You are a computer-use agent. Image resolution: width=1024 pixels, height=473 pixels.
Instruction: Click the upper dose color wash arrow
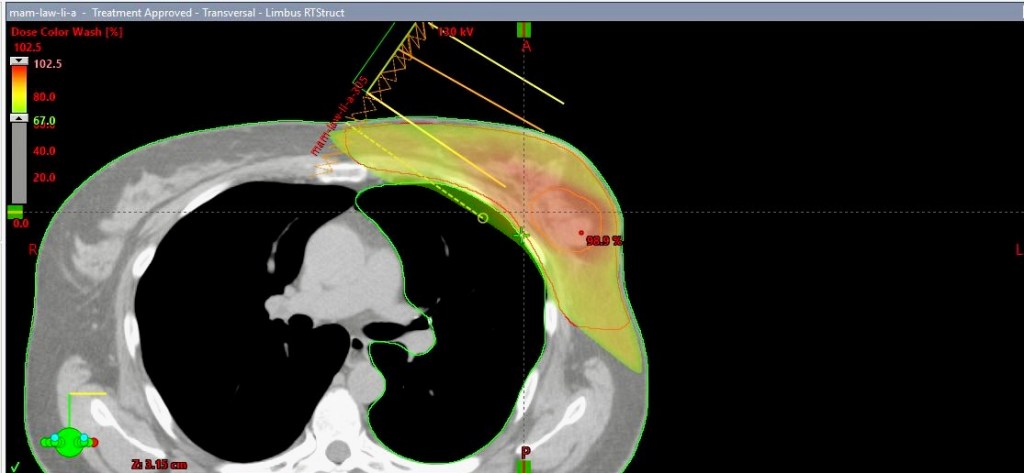tap(19, 62)
